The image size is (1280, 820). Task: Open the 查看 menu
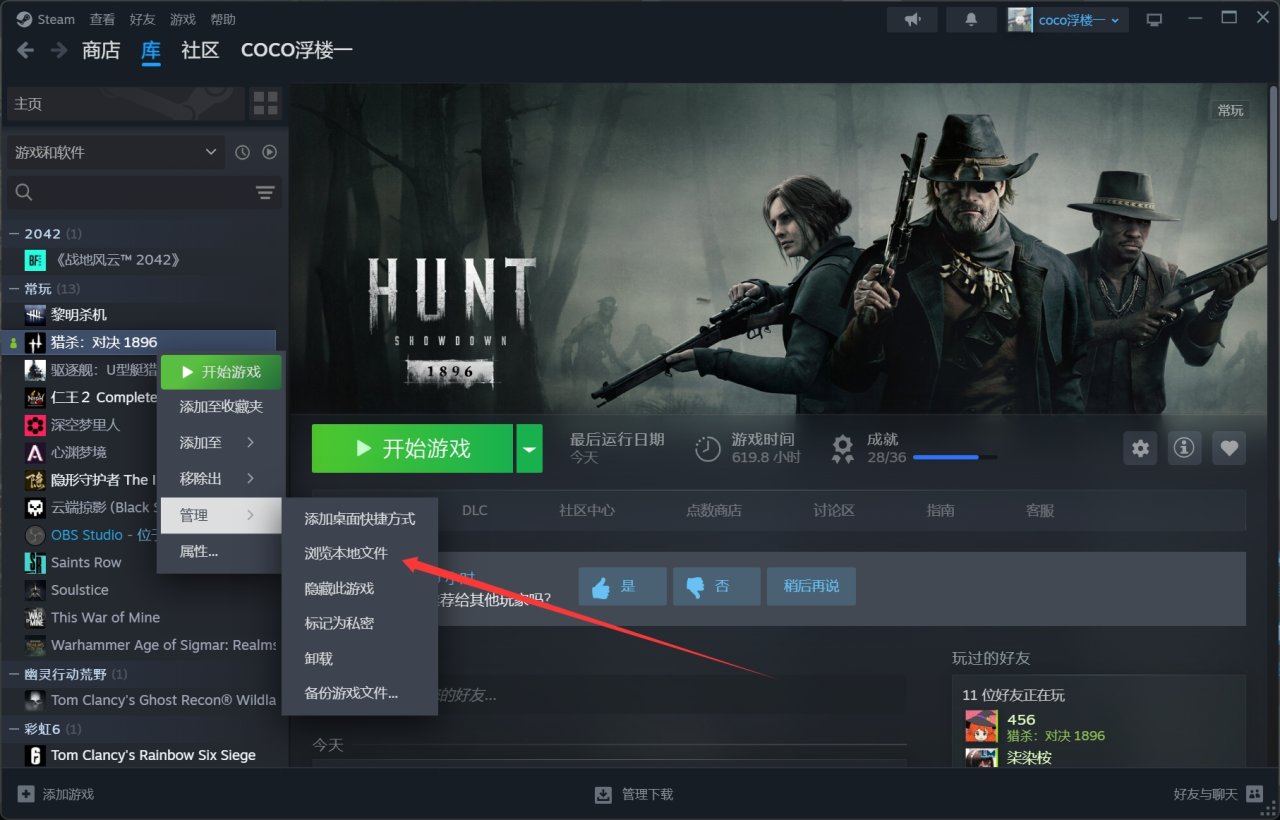(x=102, y=19)
